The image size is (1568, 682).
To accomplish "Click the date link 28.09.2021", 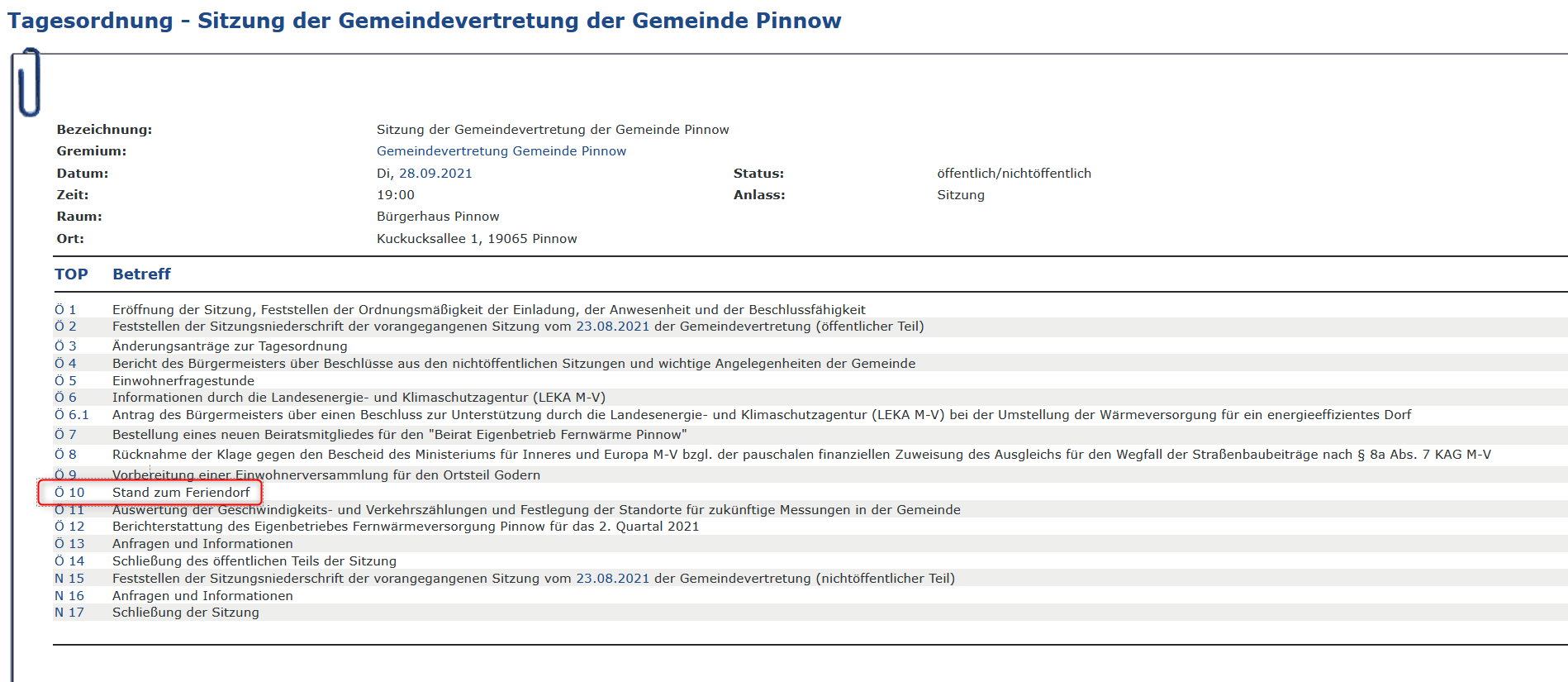I will pos(435,174).
